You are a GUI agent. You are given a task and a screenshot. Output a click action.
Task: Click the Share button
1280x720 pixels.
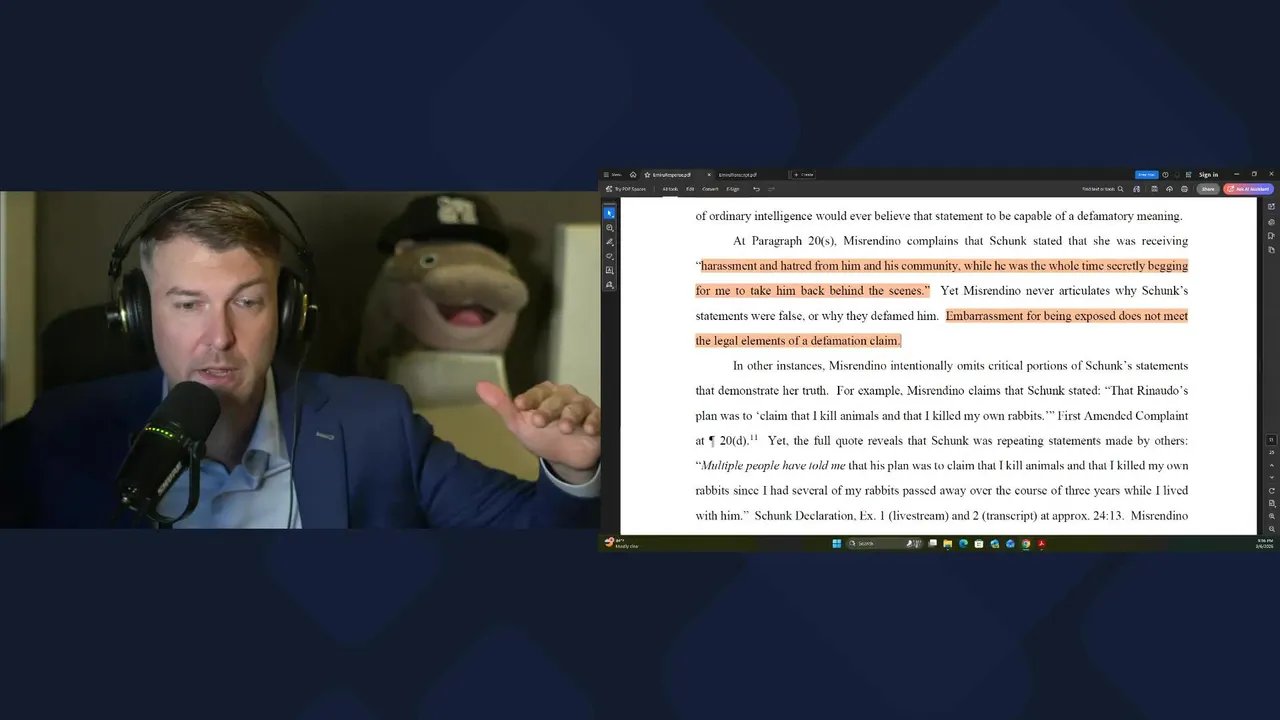(1208, 189)
